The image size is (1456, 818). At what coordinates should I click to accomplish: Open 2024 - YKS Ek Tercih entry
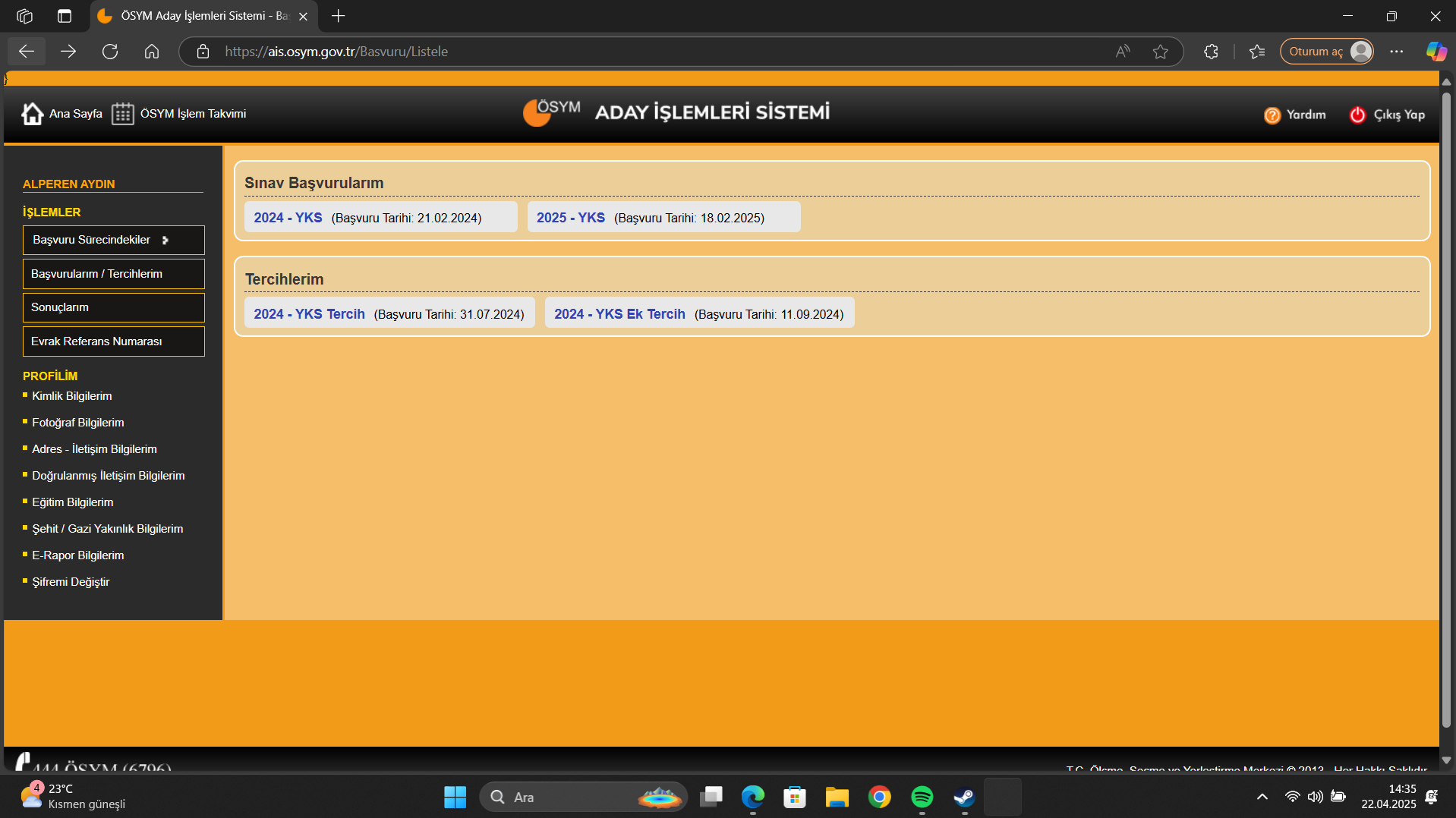tap(699, 314)
